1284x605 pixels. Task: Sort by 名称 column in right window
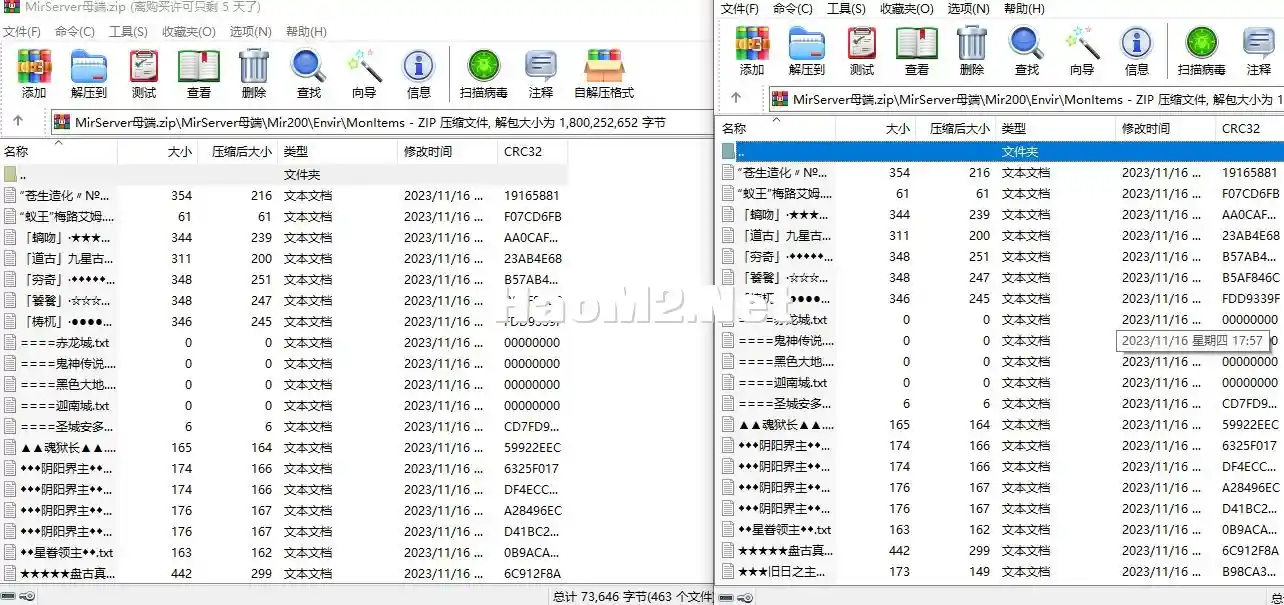click(x=777, y=129)
